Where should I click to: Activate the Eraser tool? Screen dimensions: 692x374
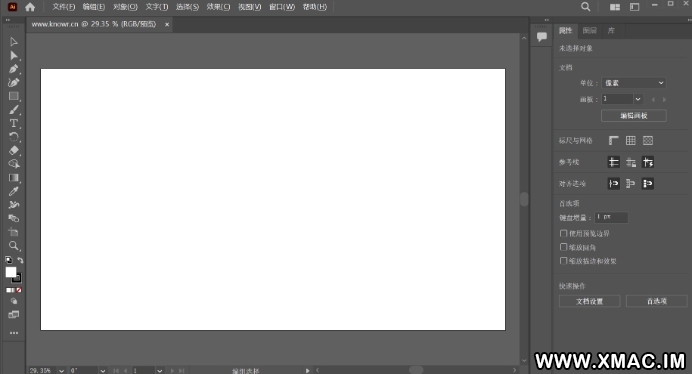click(14, 150)
